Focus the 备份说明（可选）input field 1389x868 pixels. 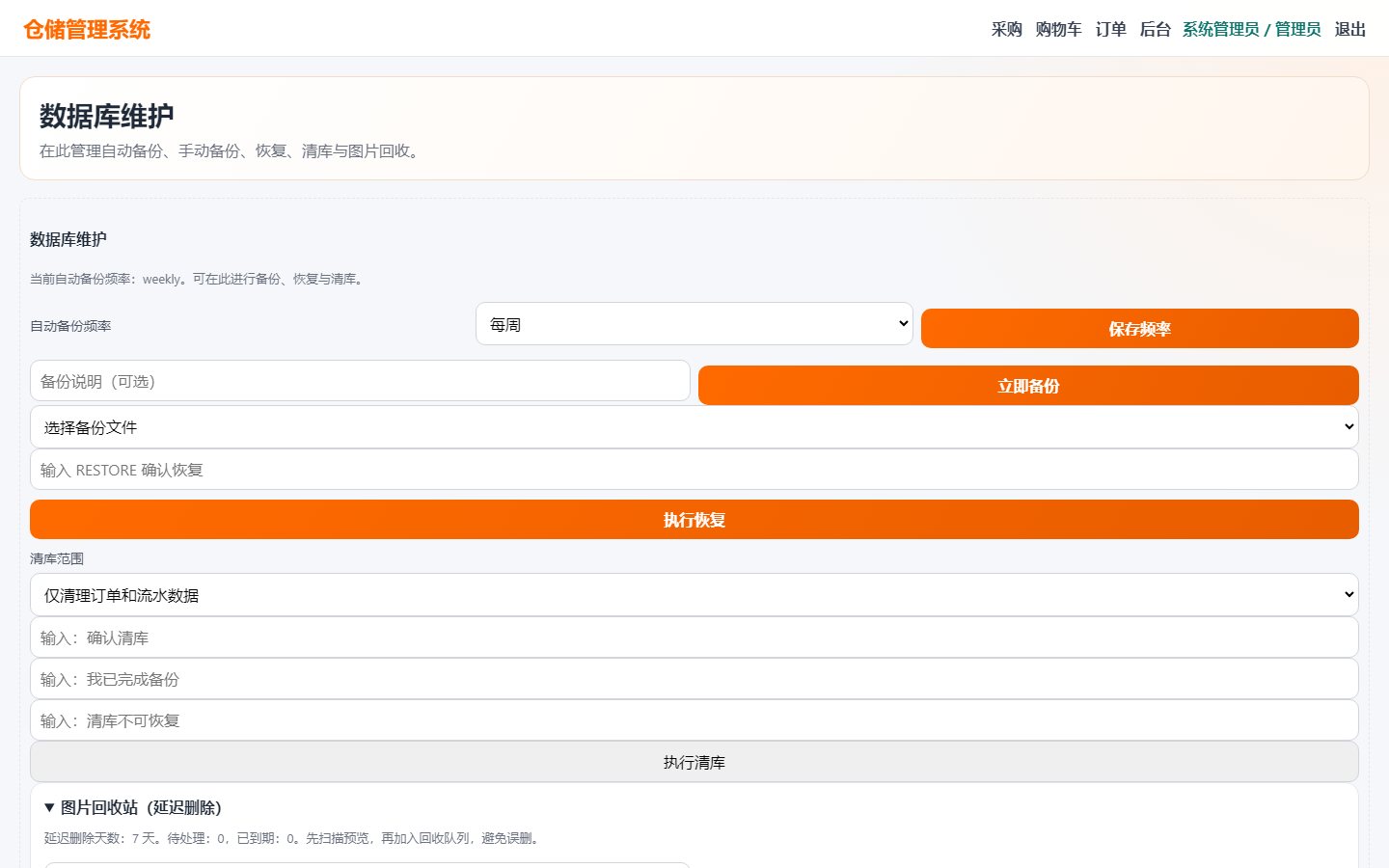tap(360, 381)
